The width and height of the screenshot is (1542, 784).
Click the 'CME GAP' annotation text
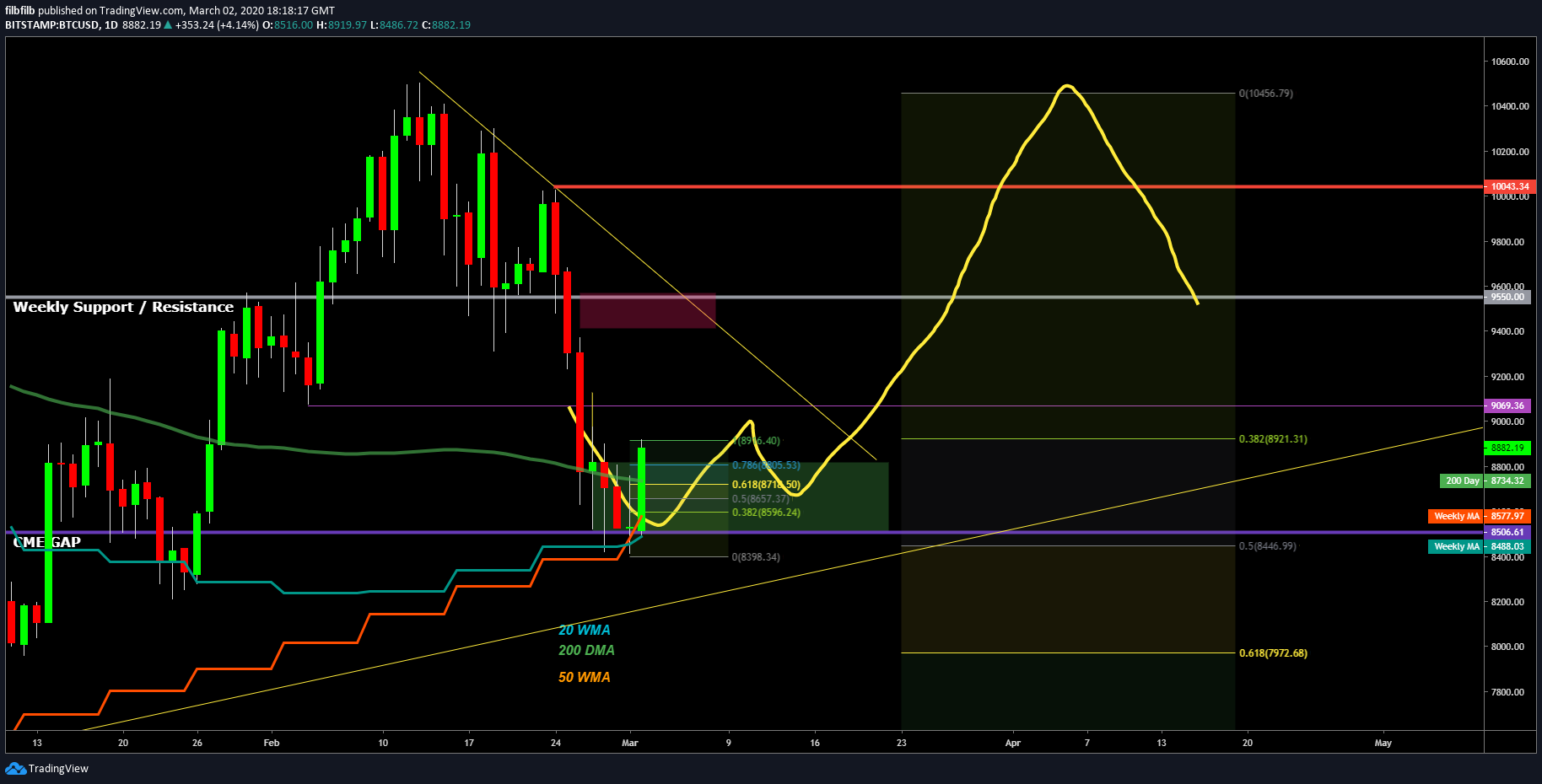(47, 542)
